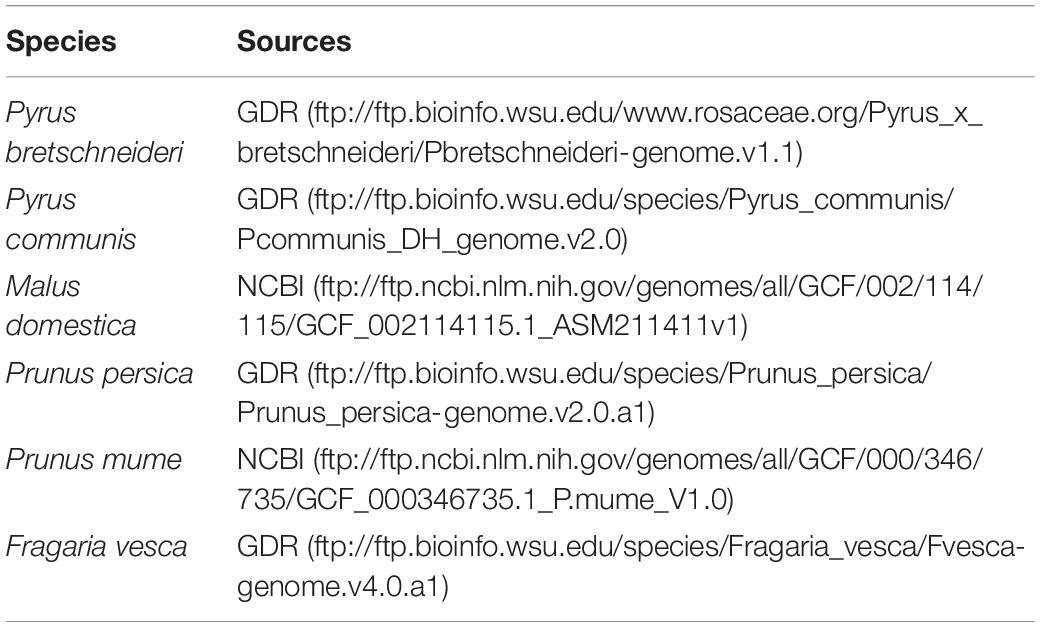Image resolution: width=1040 pixels, height=627 pixels.
Task: Click the Species column header
Action: point(61,41)
